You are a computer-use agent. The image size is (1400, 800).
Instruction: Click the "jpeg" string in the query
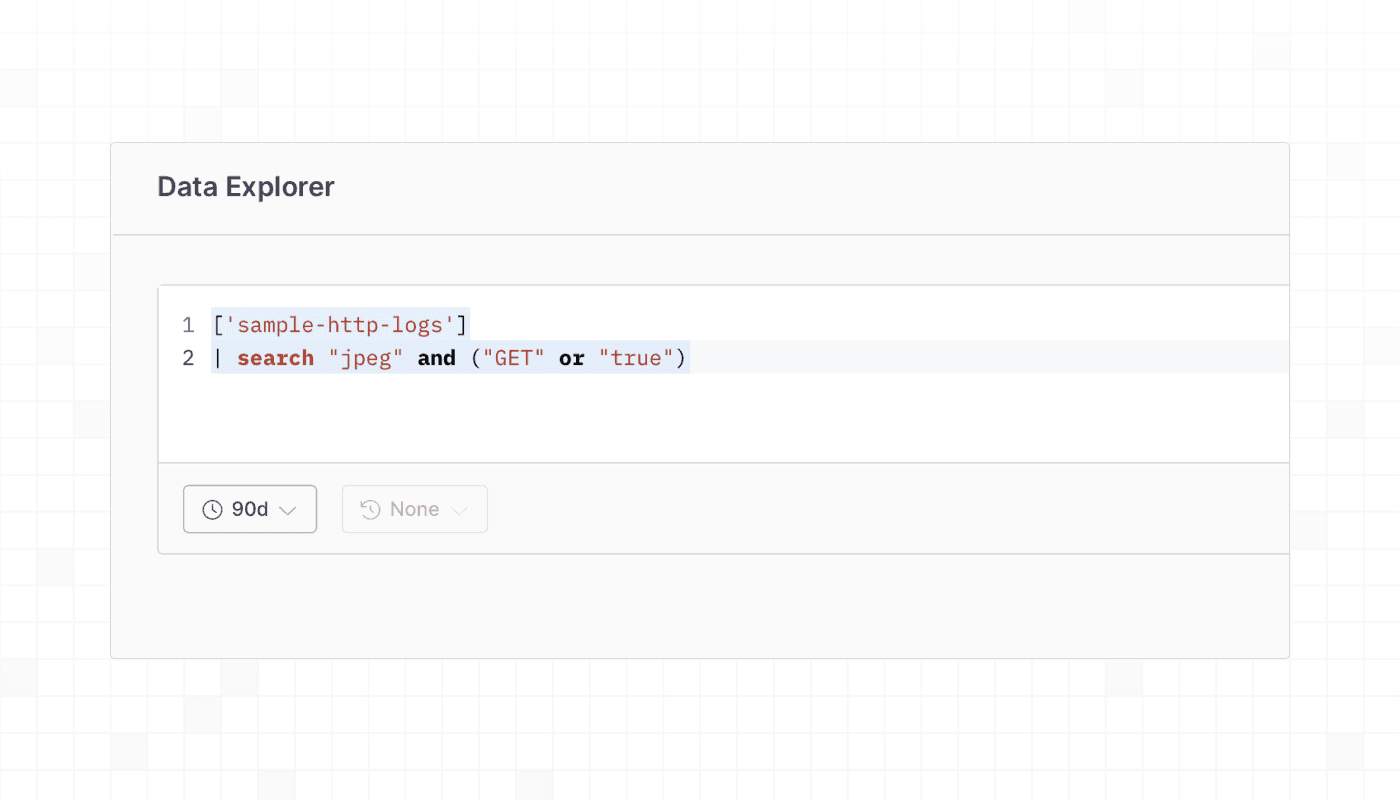tap(365, 358)
